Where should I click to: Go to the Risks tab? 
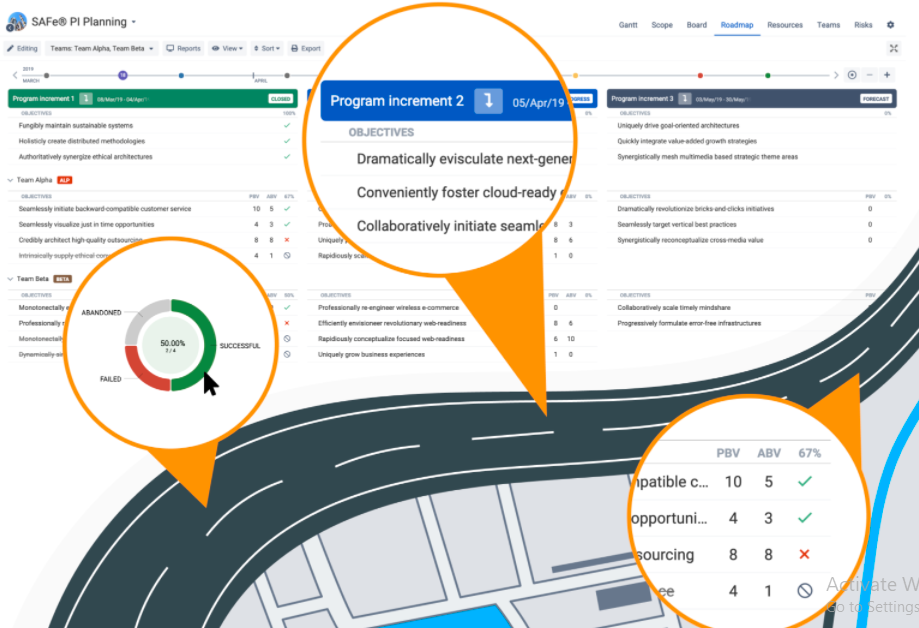pyautogui.click(x=863, y=25)
